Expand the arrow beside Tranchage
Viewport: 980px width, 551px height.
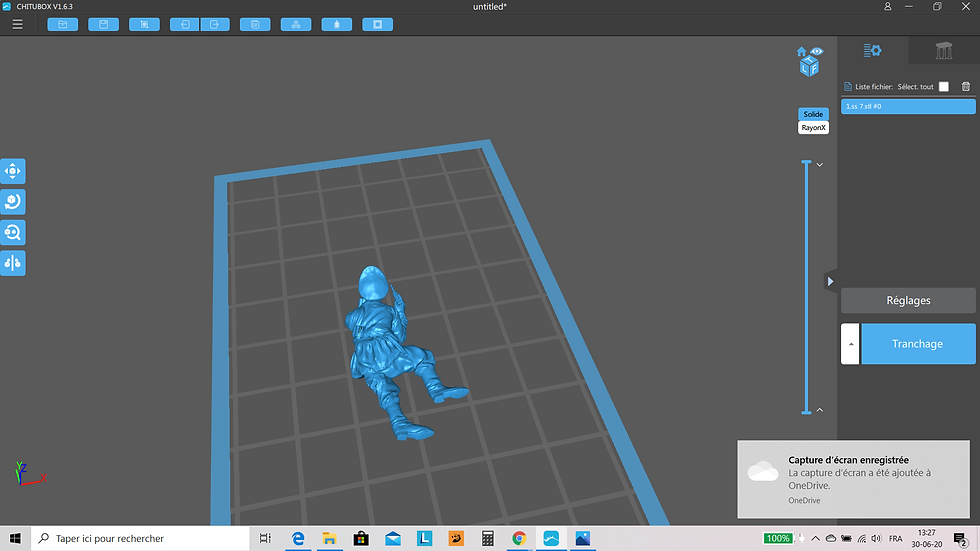coord(851,344)
